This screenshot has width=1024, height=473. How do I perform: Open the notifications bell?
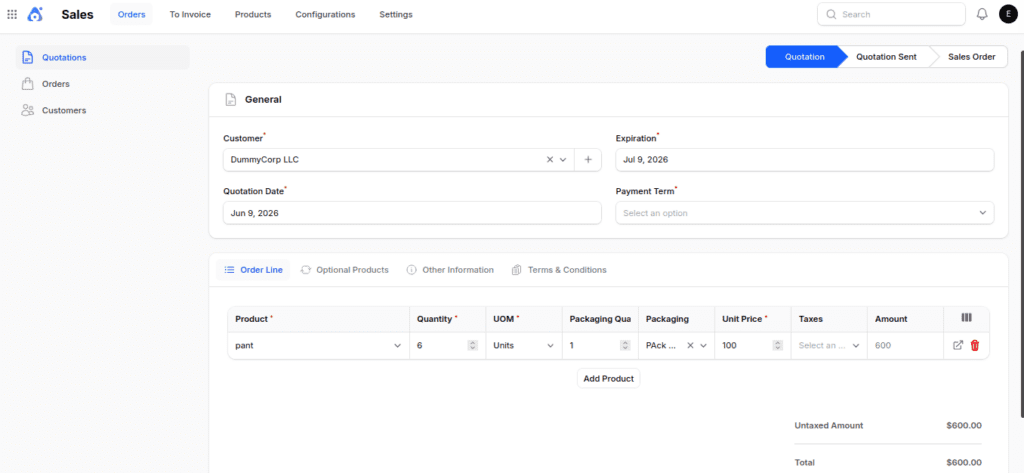[x=982, y=14]
